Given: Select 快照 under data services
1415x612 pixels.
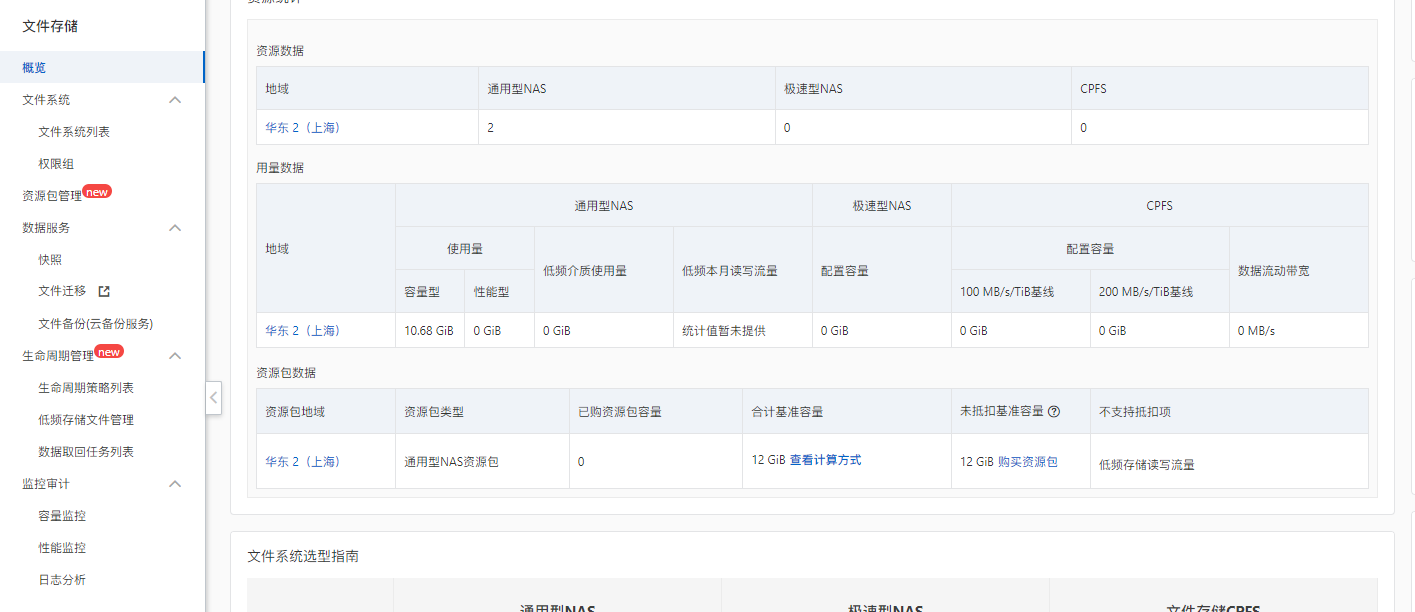Looking at the screenshot, I should (x=50, y=260).
